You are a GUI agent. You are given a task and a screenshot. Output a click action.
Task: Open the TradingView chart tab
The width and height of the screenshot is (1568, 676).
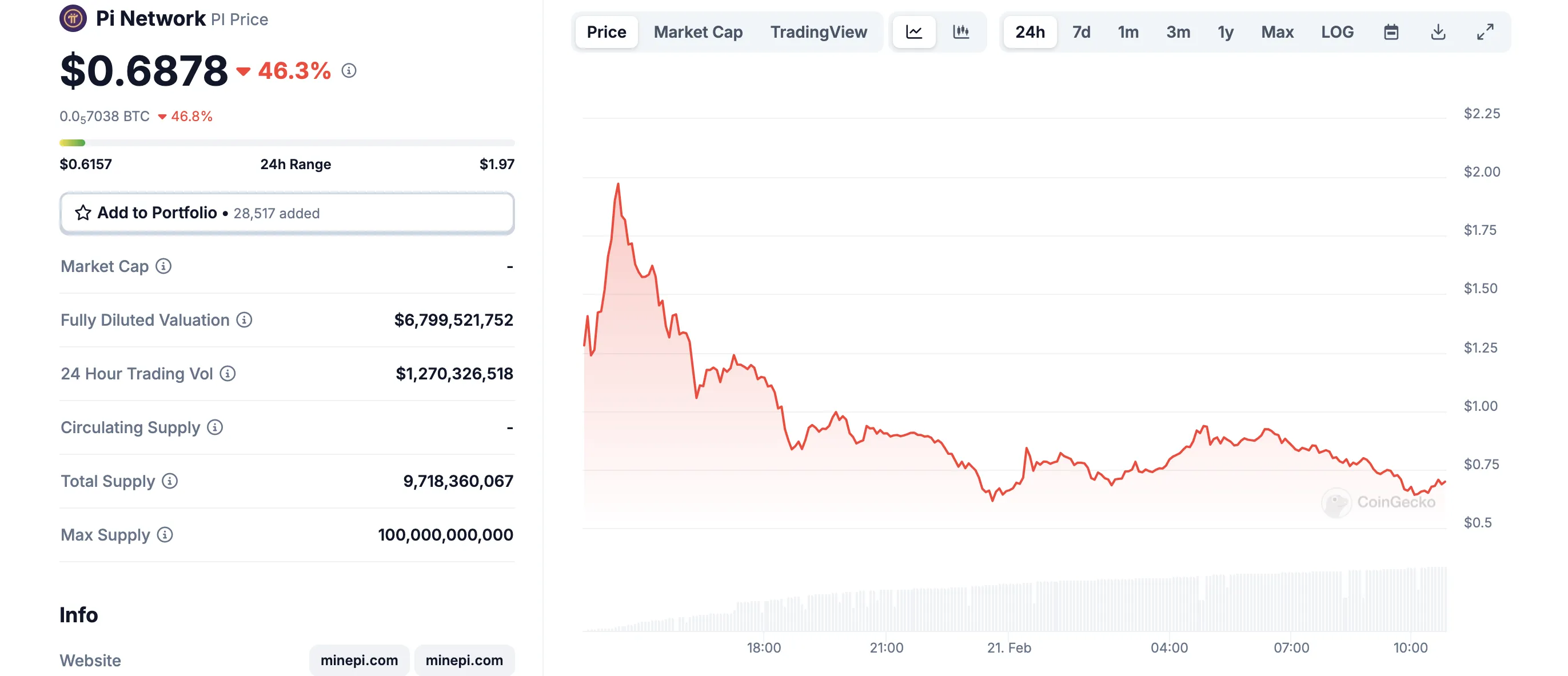click(819, 31)
